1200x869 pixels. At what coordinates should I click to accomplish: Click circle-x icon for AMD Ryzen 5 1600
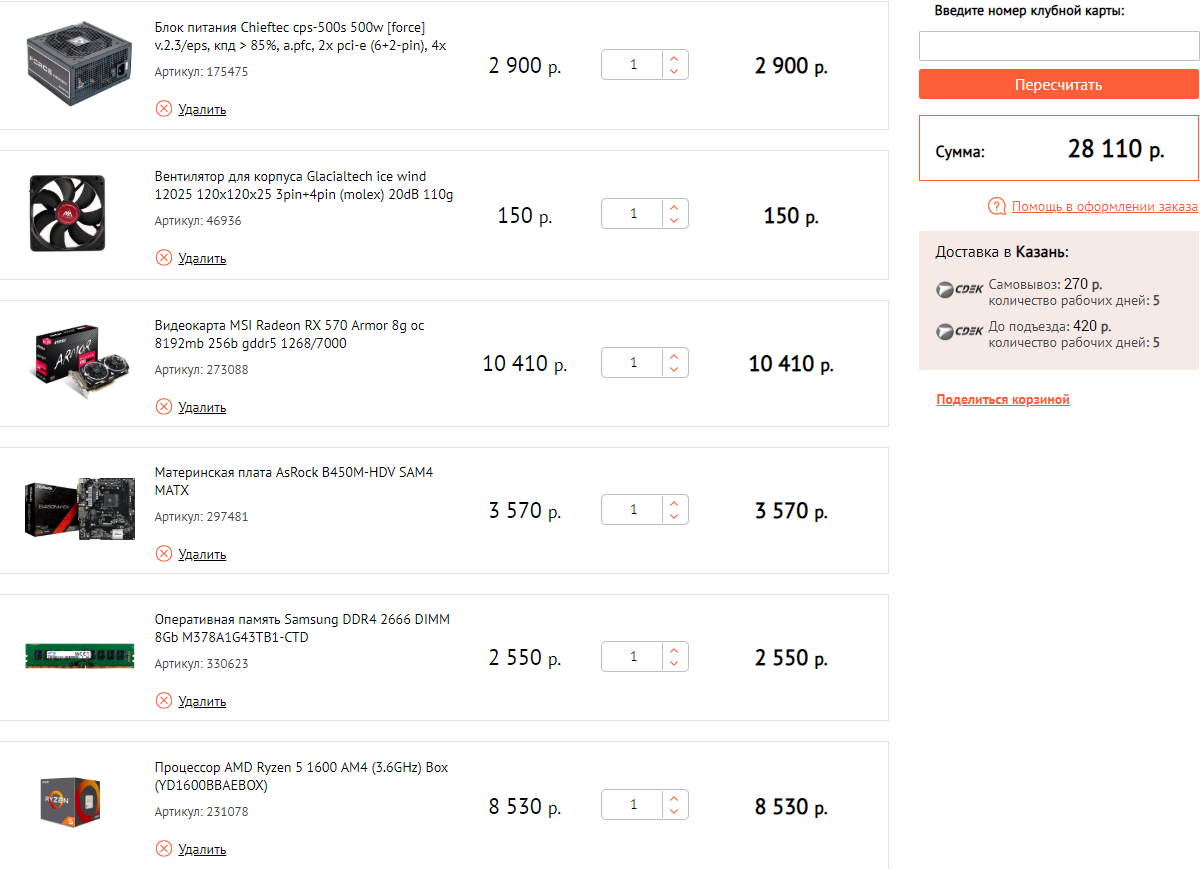[164, 849]
